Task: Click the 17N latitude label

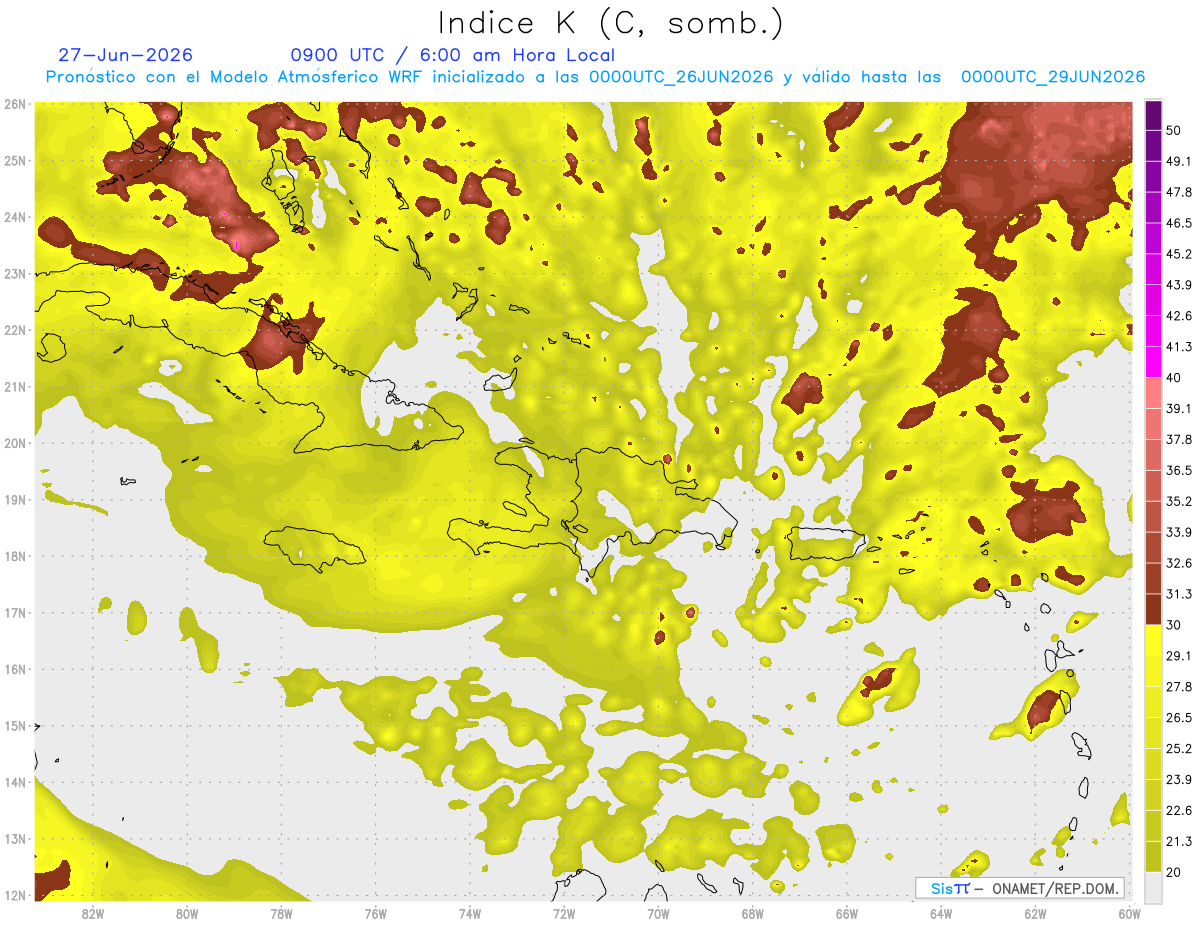Action: click(x=15, y=613)
